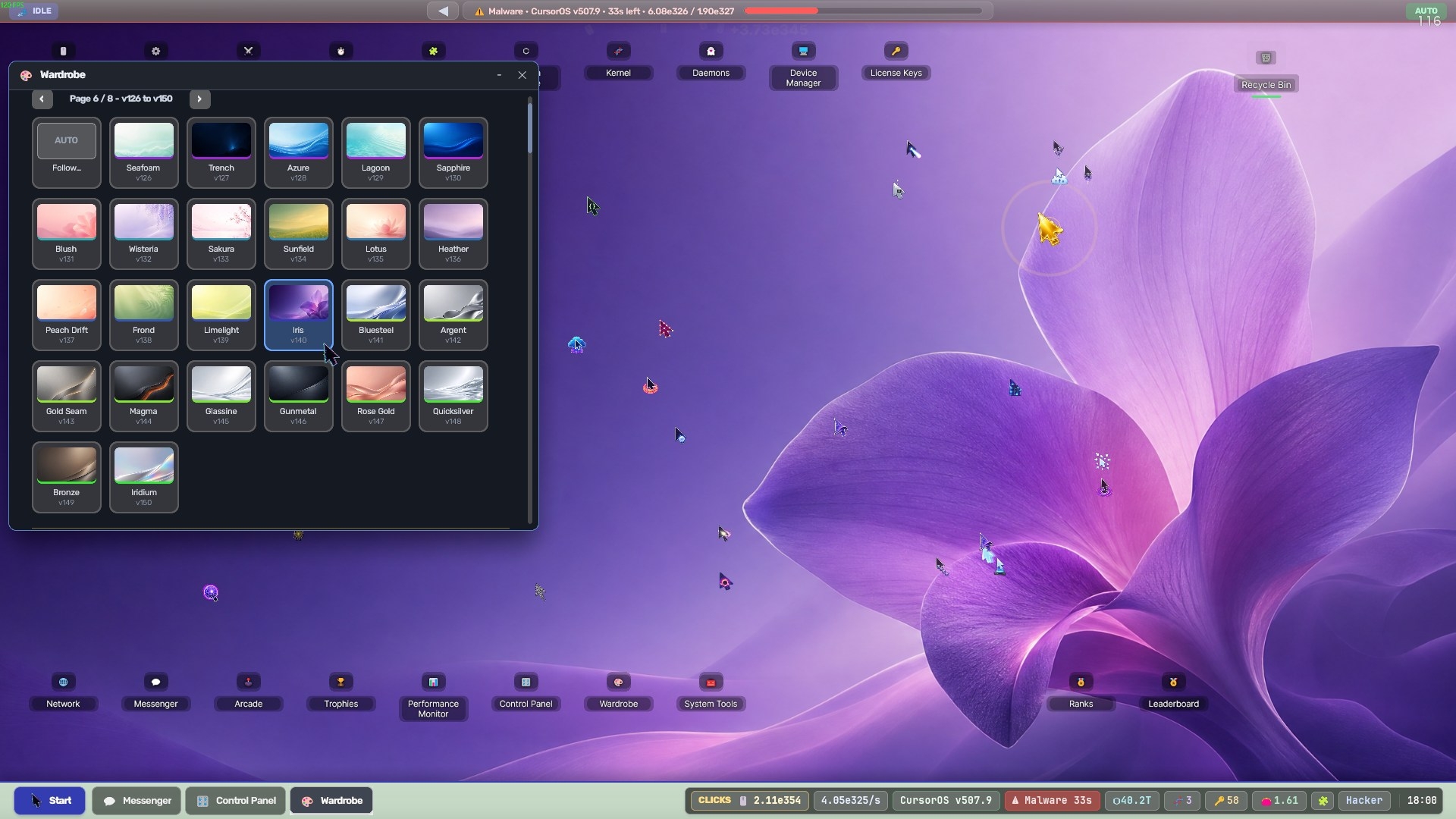Click the key counter showing 58
The width and height of the screenshot is (1456, 819).
click(1226, 801)
